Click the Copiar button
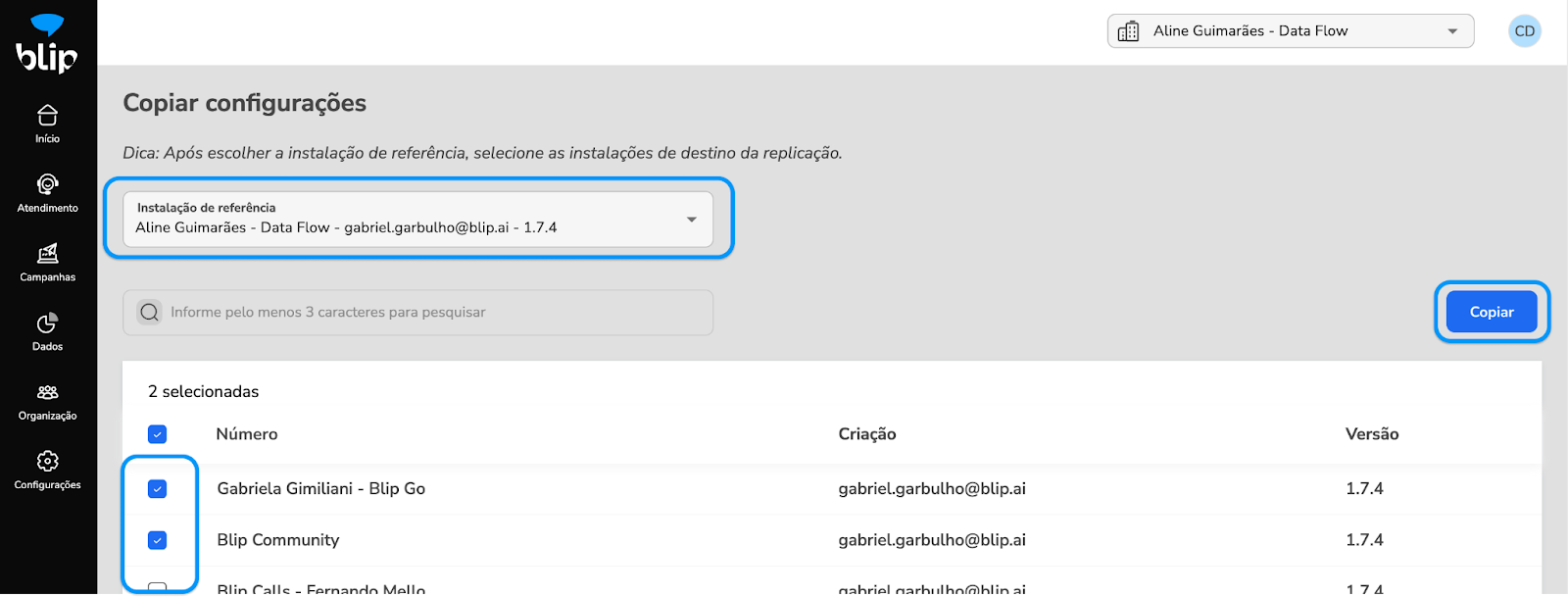Screen dimensions: 1568x597 click(1492, 312)
